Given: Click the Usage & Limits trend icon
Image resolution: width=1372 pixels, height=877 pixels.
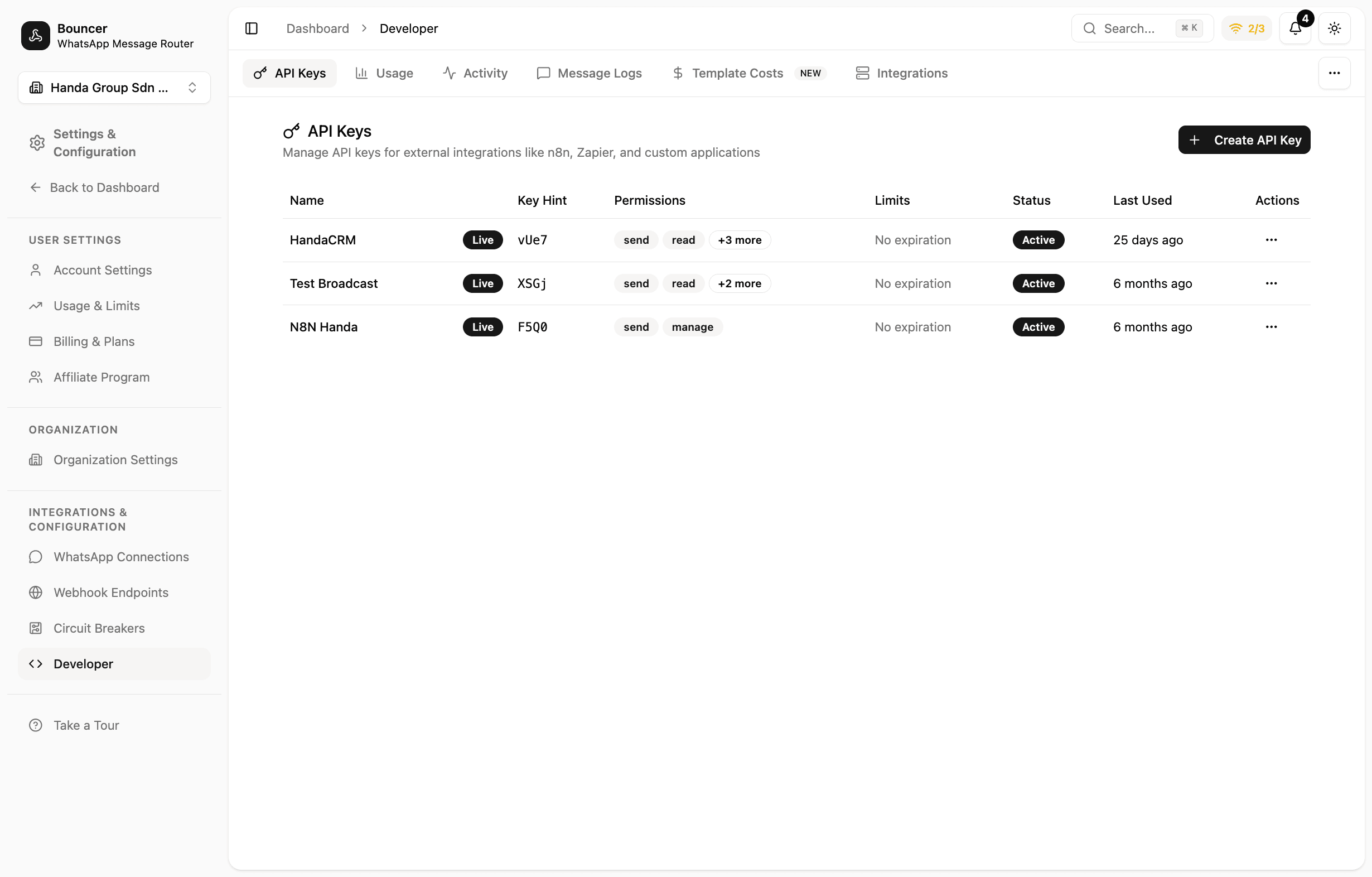Looking at the screenshot, I should coord(36,306).
